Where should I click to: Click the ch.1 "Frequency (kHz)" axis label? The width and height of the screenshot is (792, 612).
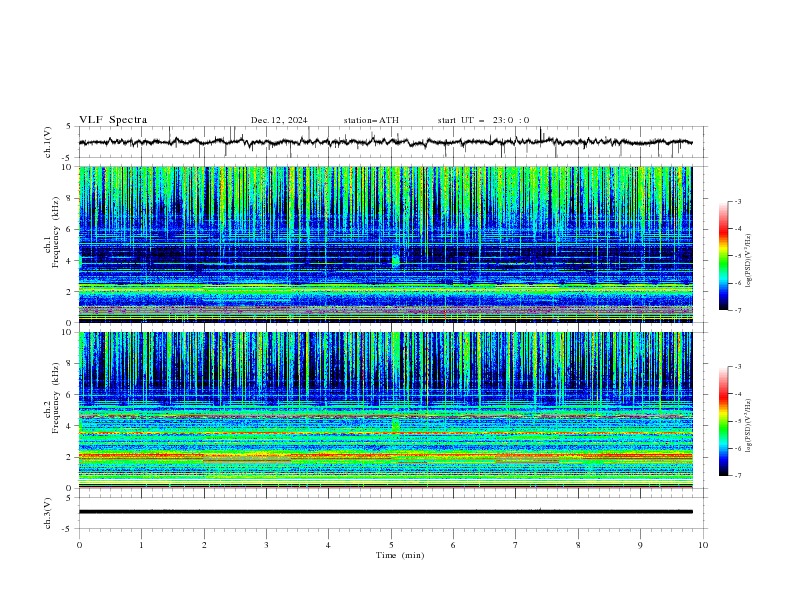(55, 233)
